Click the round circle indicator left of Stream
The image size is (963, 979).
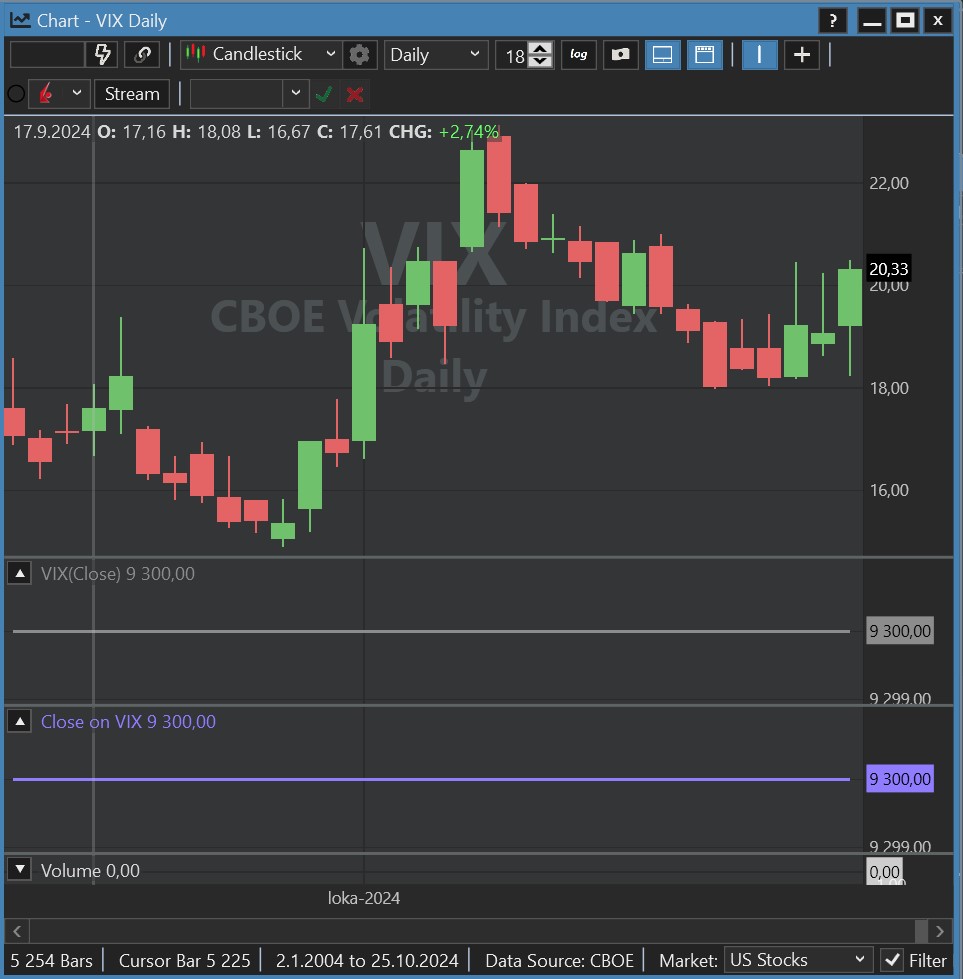(16, 94)
